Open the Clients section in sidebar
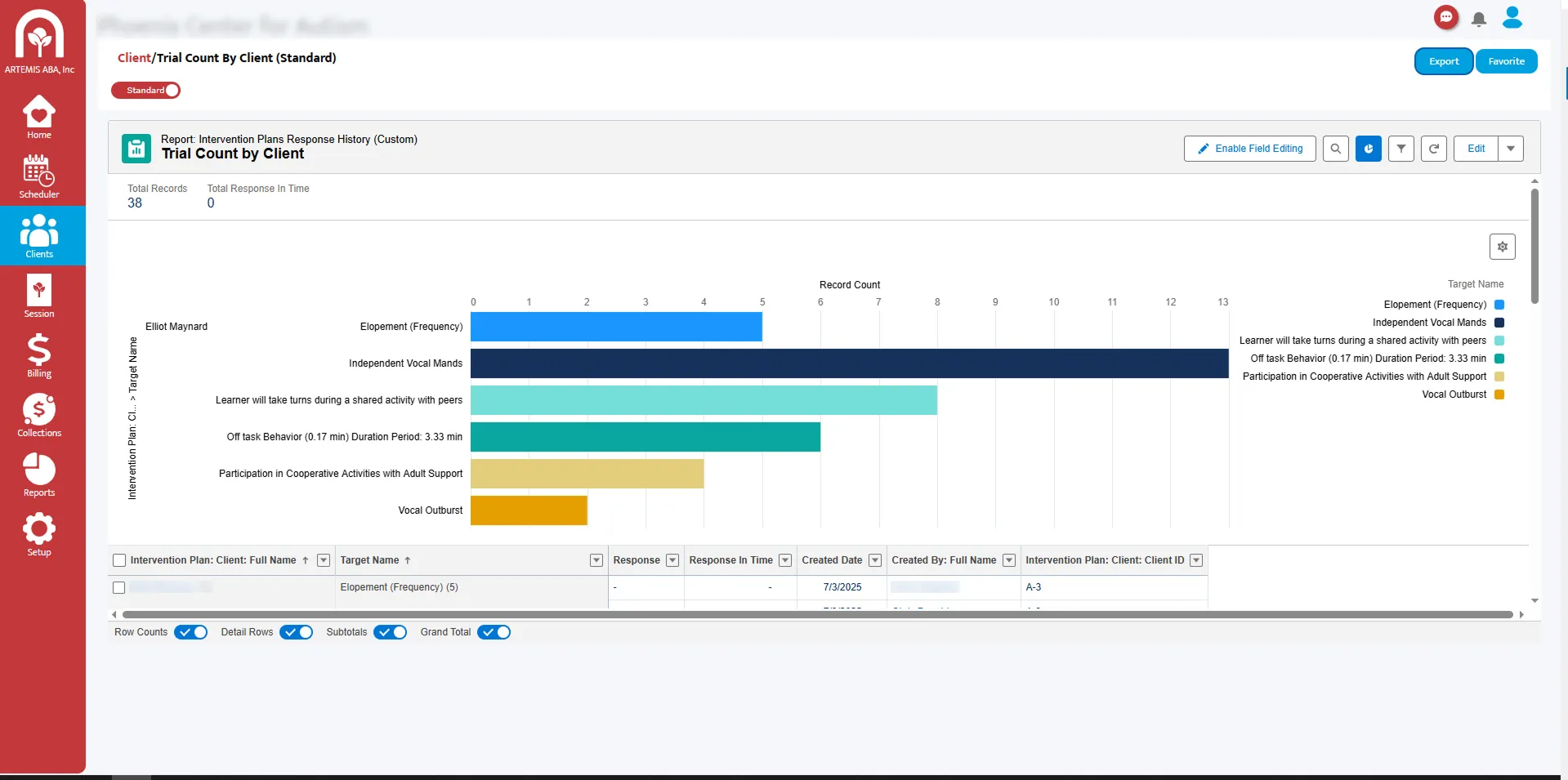The height and width of the screenshot is (780, 1568). click(x=38, y=236)
